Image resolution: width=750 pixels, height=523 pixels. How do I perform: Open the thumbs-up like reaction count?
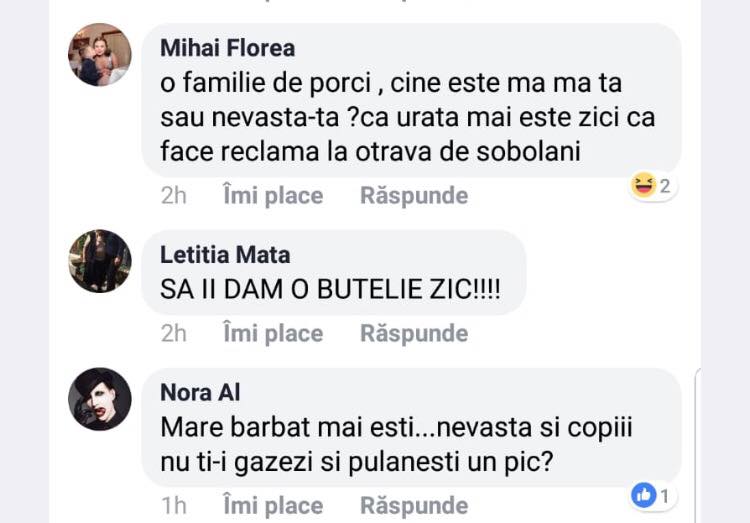tap(653, 494)
